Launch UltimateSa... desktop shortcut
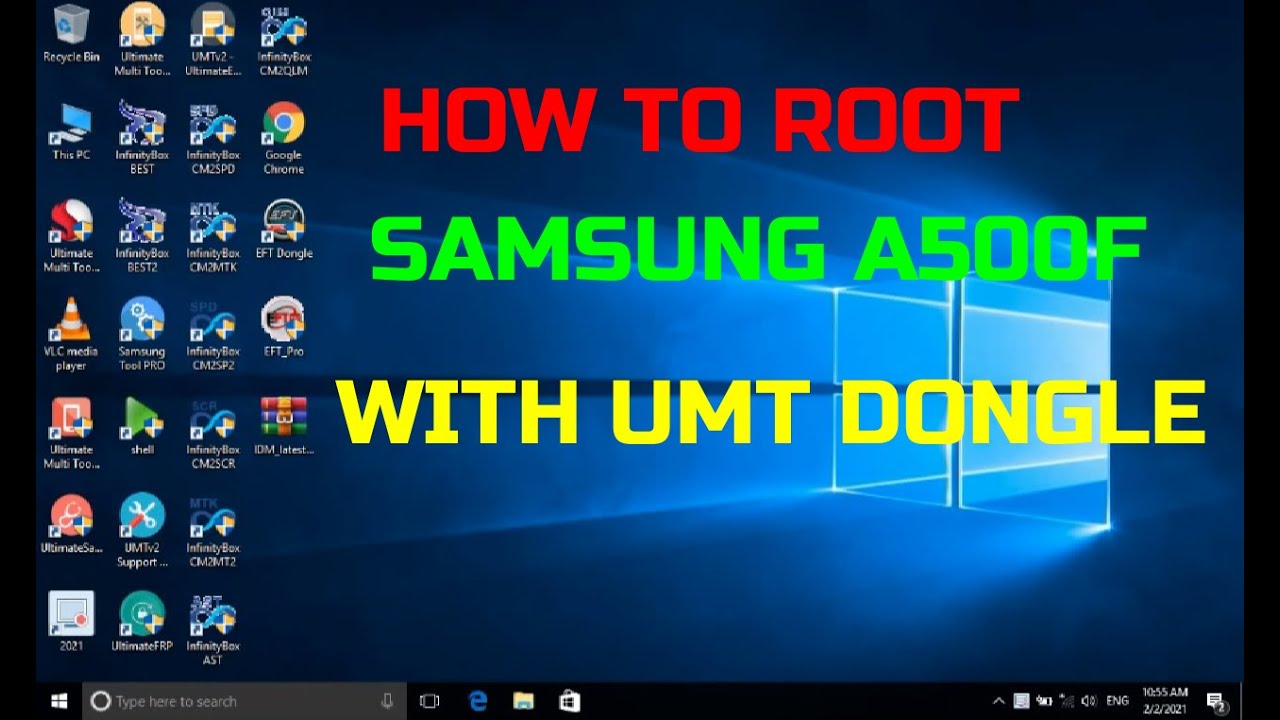Image resolution: width=1280 pixels, height=720 pixels. [x=71, y=523]
